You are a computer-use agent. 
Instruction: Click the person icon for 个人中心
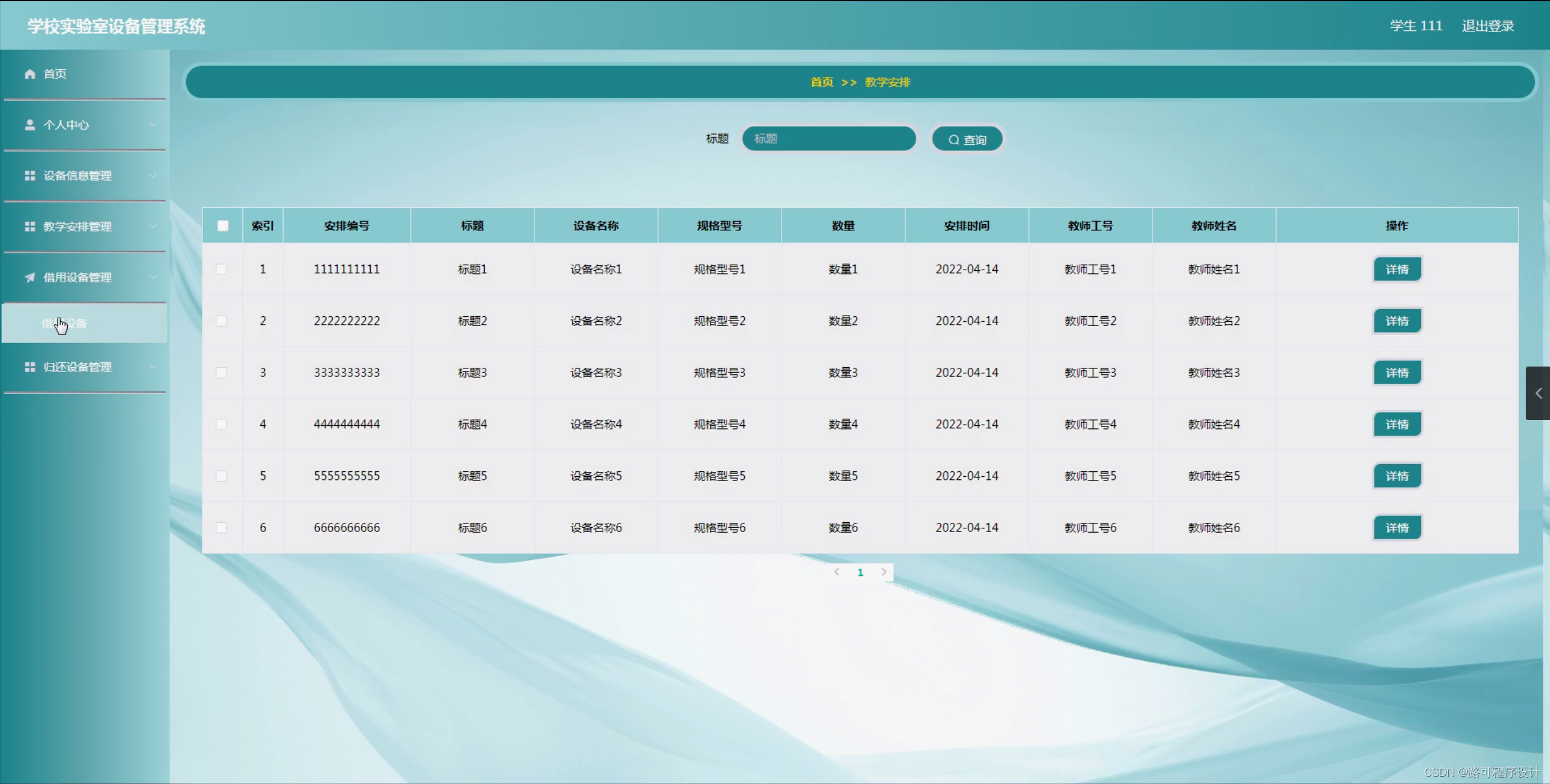(30, 125)
